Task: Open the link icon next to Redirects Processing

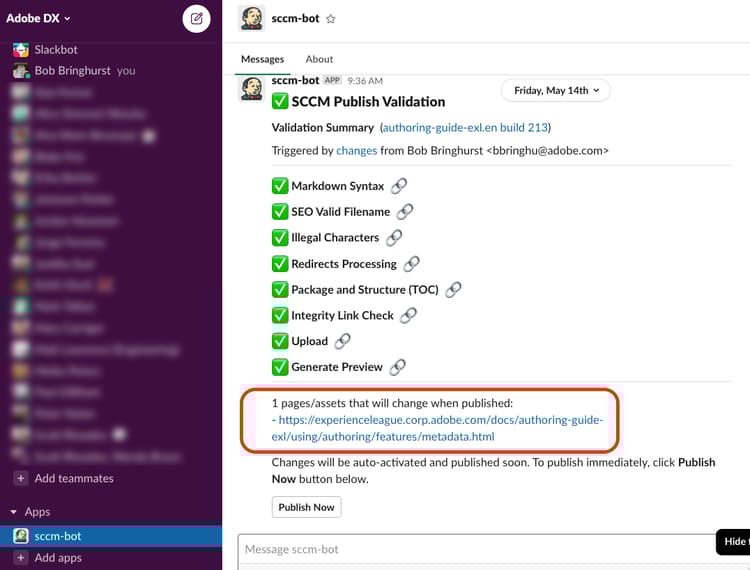Action: [x=411, y=263]
